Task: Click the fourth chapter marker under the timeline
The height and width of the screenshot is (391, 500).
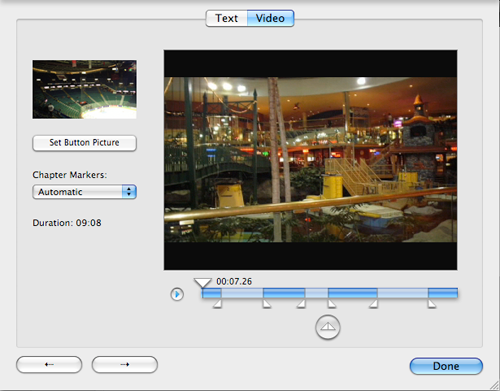Action: point(332,304)
